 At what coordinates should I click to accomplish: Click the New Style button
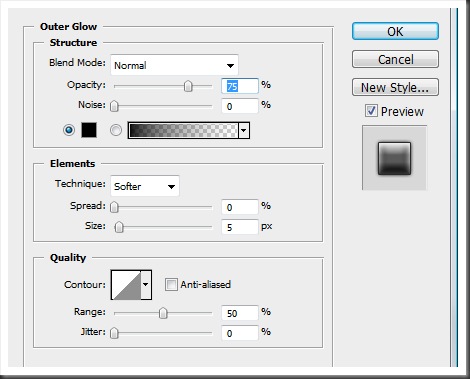point(395,87)
